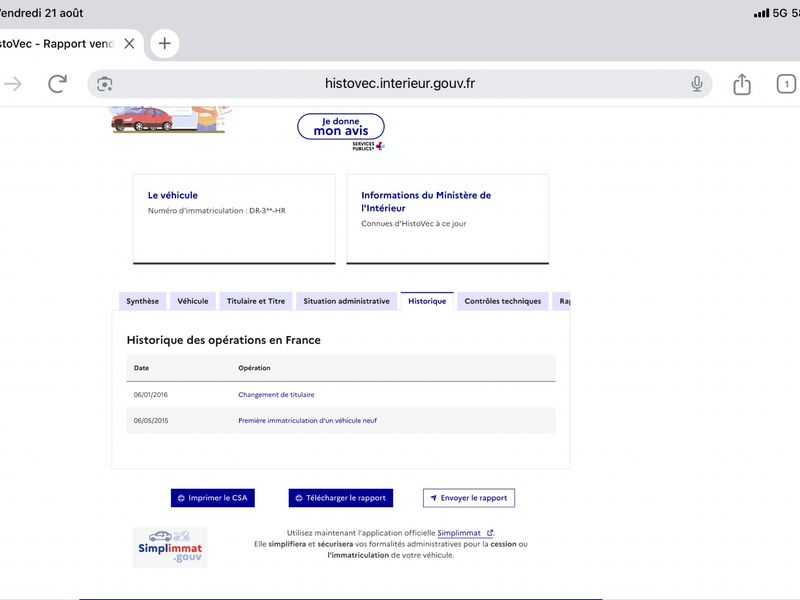
Task: Follow the Simplimmat official application link
Action: pos(465,533)
